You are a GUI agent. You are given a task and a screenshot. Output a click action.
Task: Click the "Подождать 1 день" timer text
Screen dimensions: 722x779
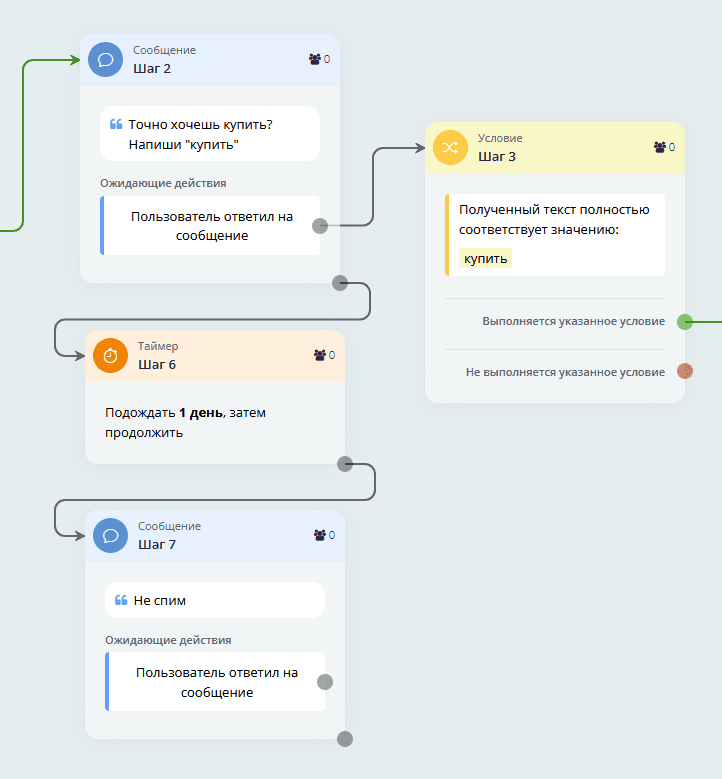coord(185,423)
